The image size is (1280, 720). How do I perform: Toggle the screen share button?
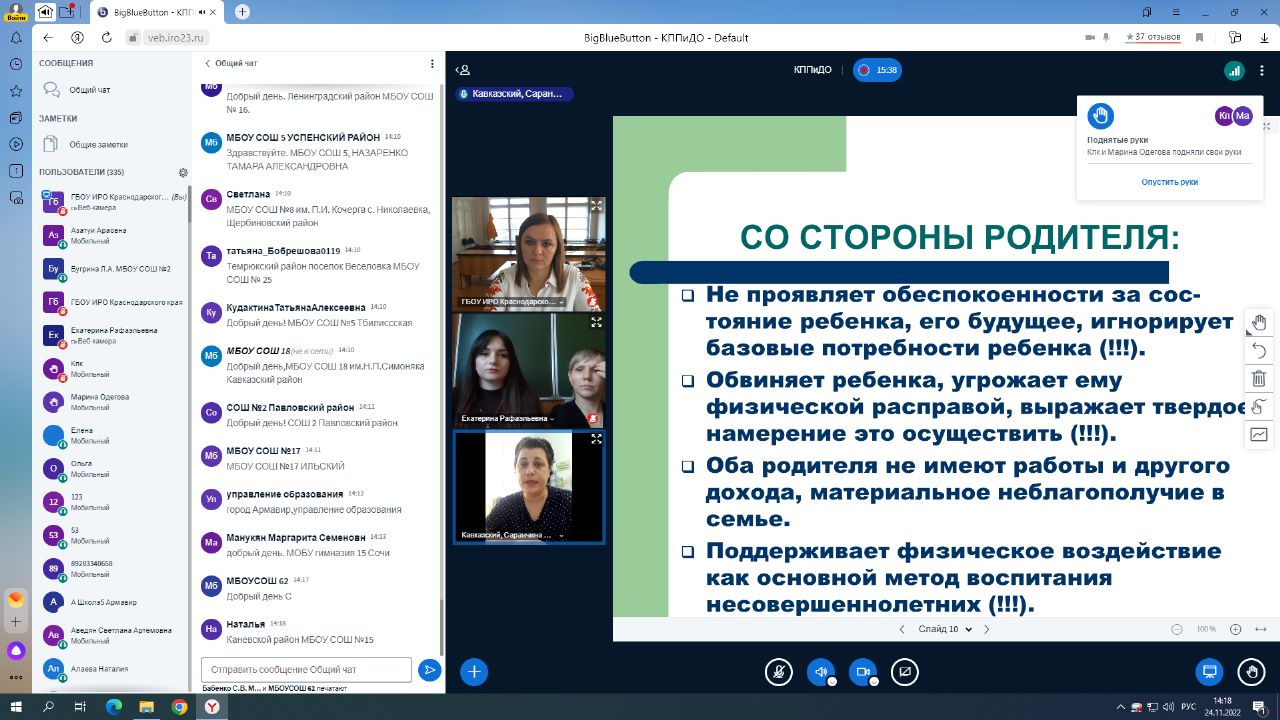[905, 672]
